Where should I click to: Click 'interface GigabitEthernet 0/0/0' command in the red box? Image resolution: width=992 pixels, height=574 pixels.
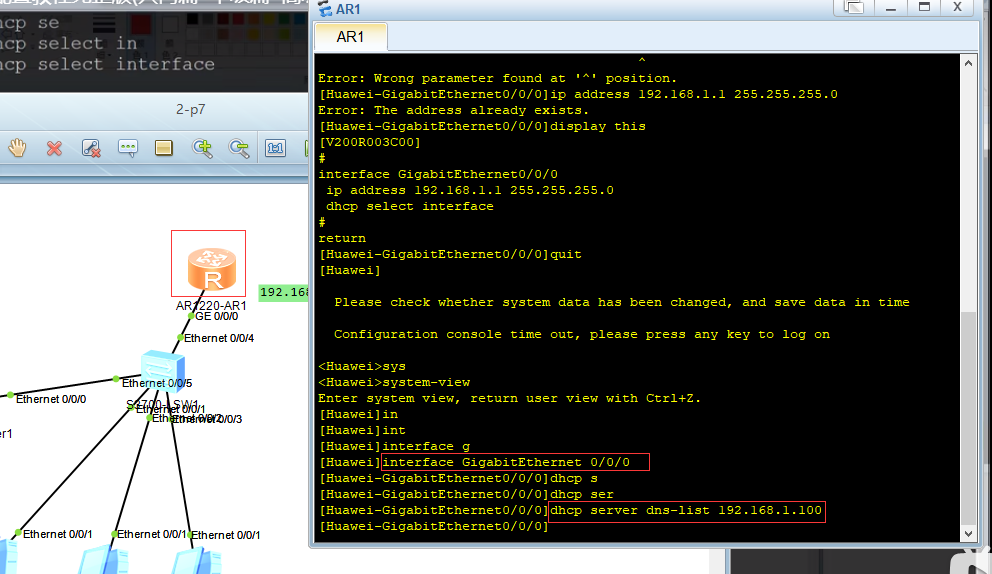(506, 463)
